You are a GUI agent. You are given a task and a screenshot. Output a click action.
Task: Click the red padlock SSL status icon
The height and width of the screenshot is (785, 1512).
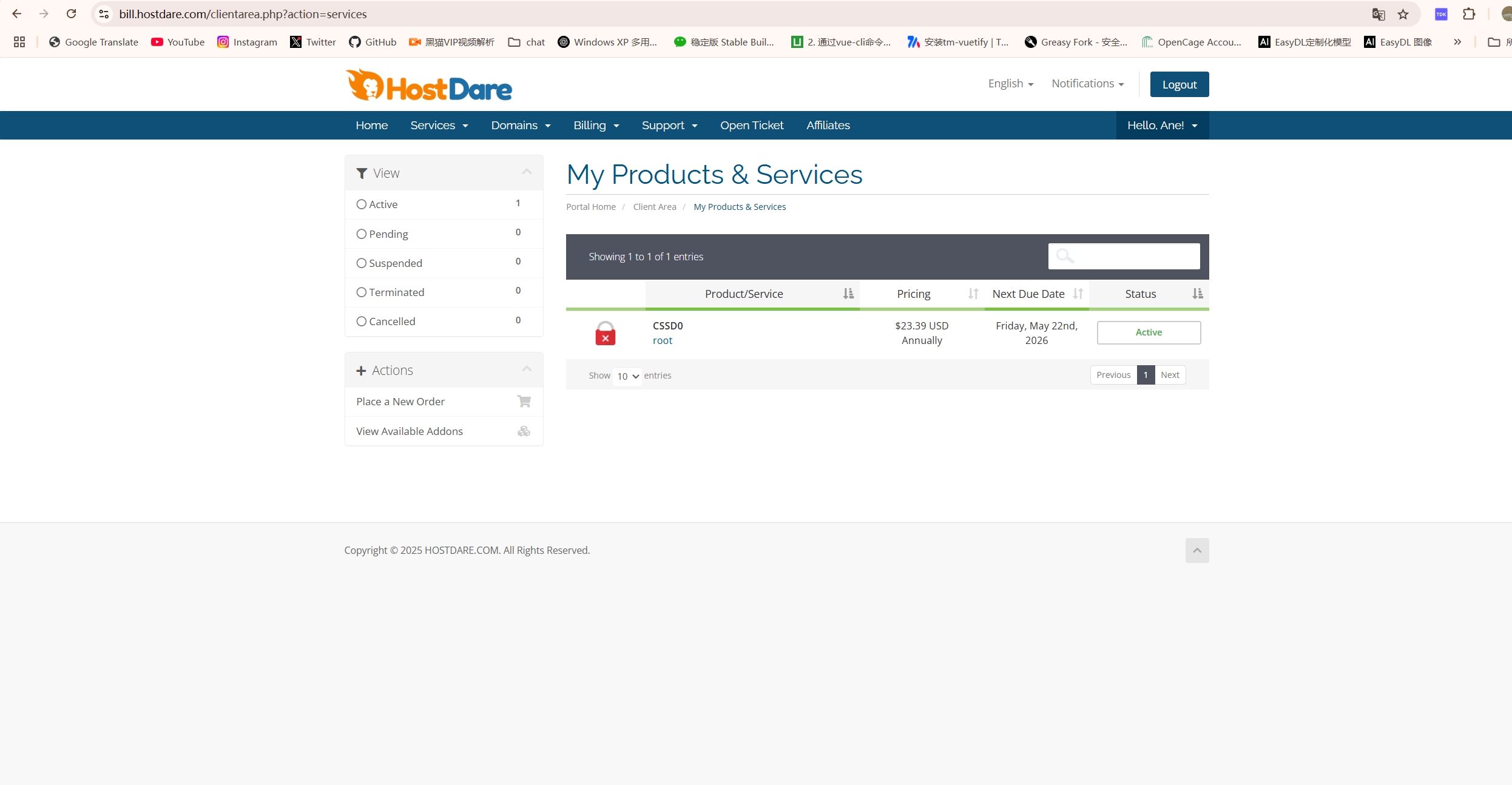click(x=605, y=333)
